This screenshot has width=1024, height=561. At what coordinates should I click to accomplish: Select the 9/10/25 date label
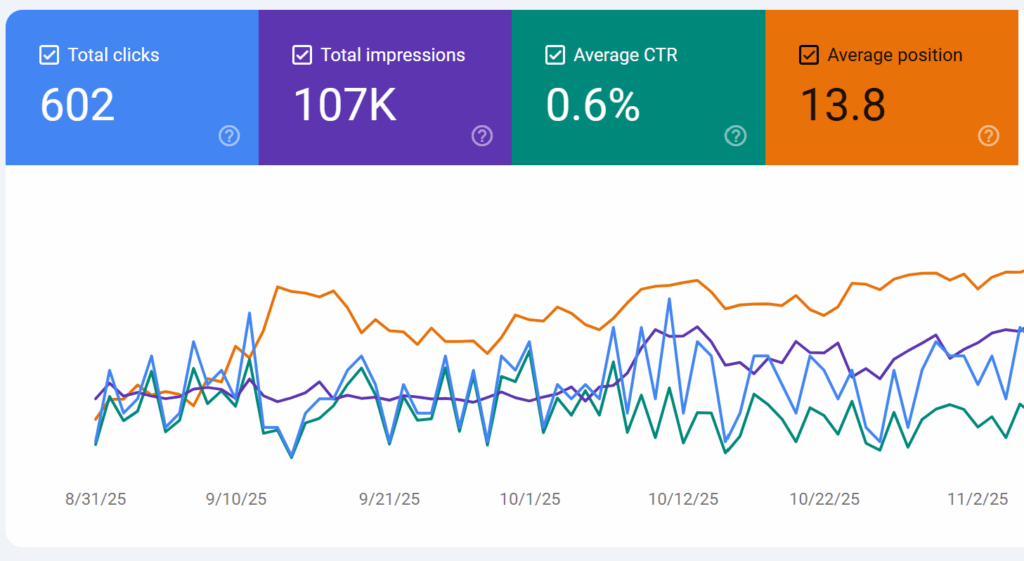tap(237, 499)
